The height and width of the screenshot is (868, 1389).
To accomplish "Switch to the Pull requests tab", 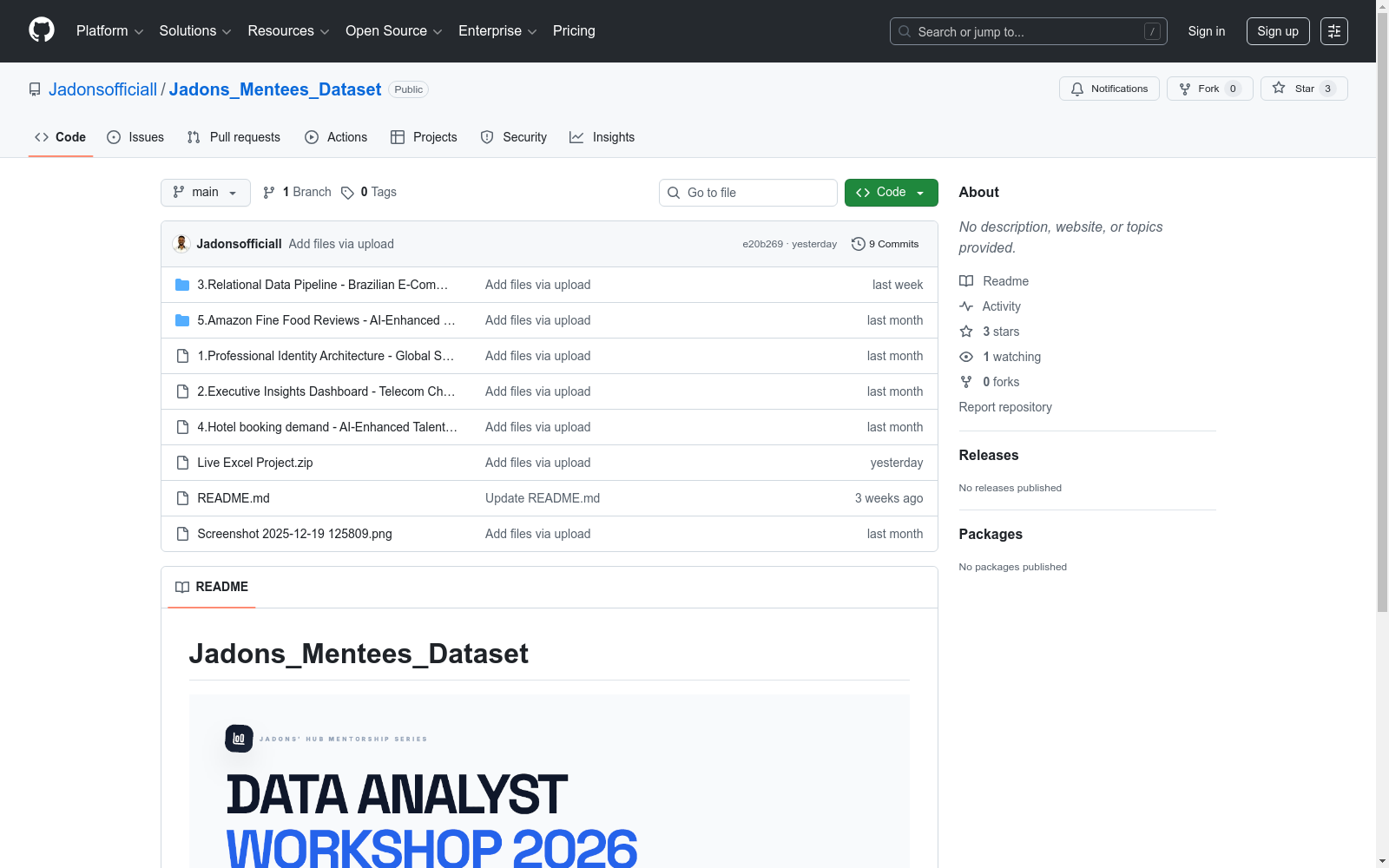I will coord(234,137).
